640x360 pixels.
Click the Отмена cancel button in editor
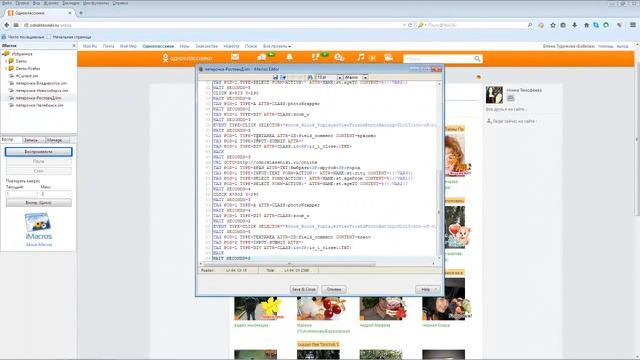334,289
